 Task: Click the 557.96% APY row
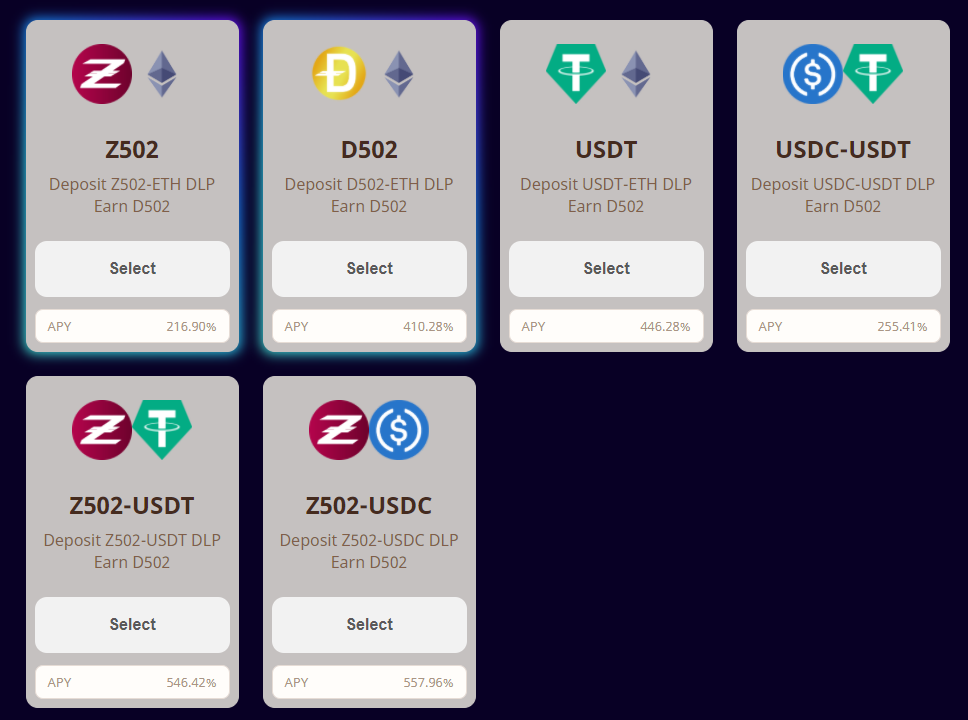click(369, 683)
